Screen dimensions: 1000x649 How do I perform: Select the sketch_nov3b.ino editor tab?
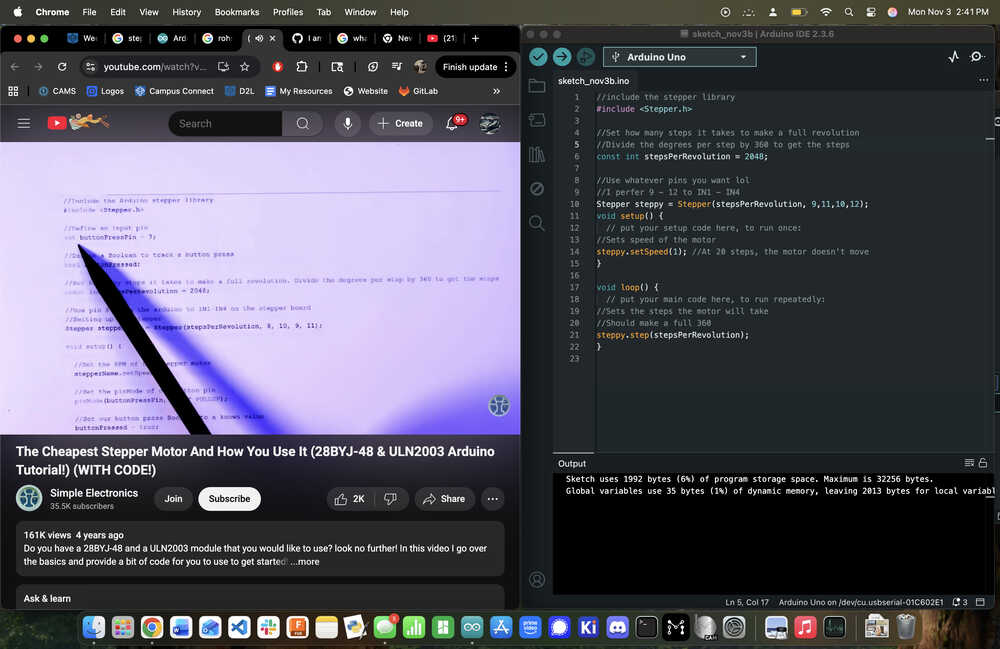pos(593,80)
